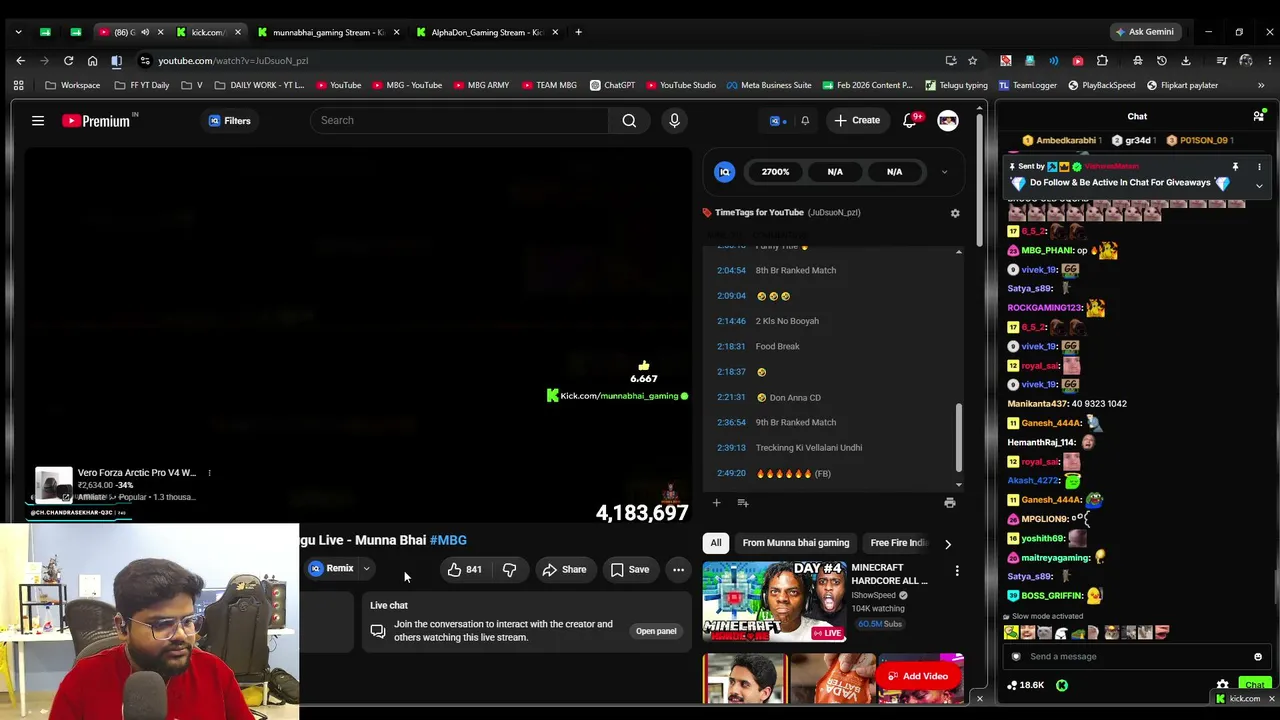Open the product ad options menu
Screen dimensions: 1280x720
coord(209,473)
